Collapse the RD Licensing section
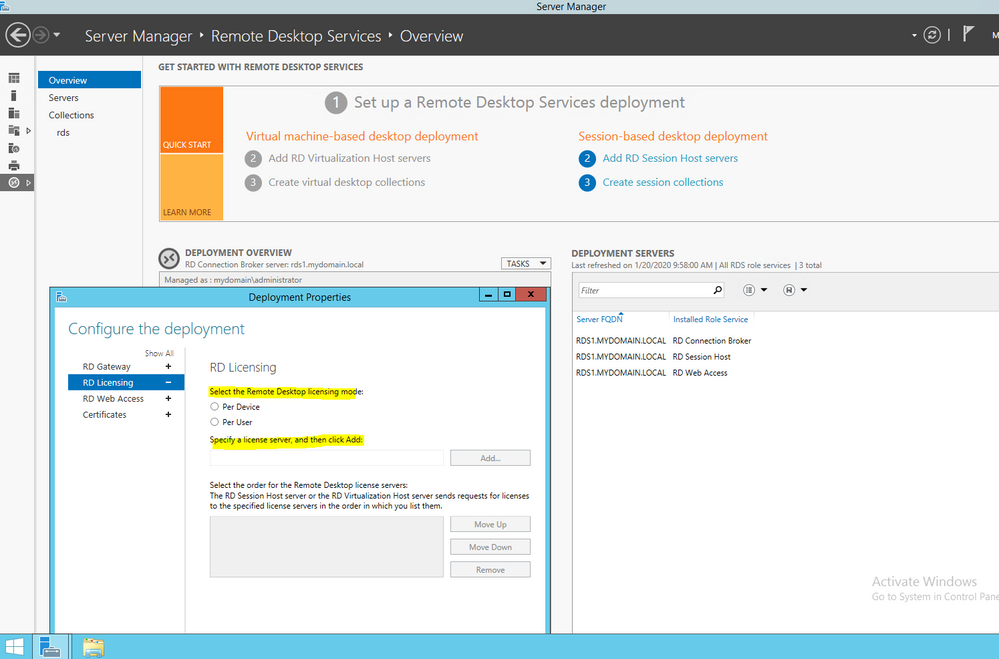 tap(168, 382)
